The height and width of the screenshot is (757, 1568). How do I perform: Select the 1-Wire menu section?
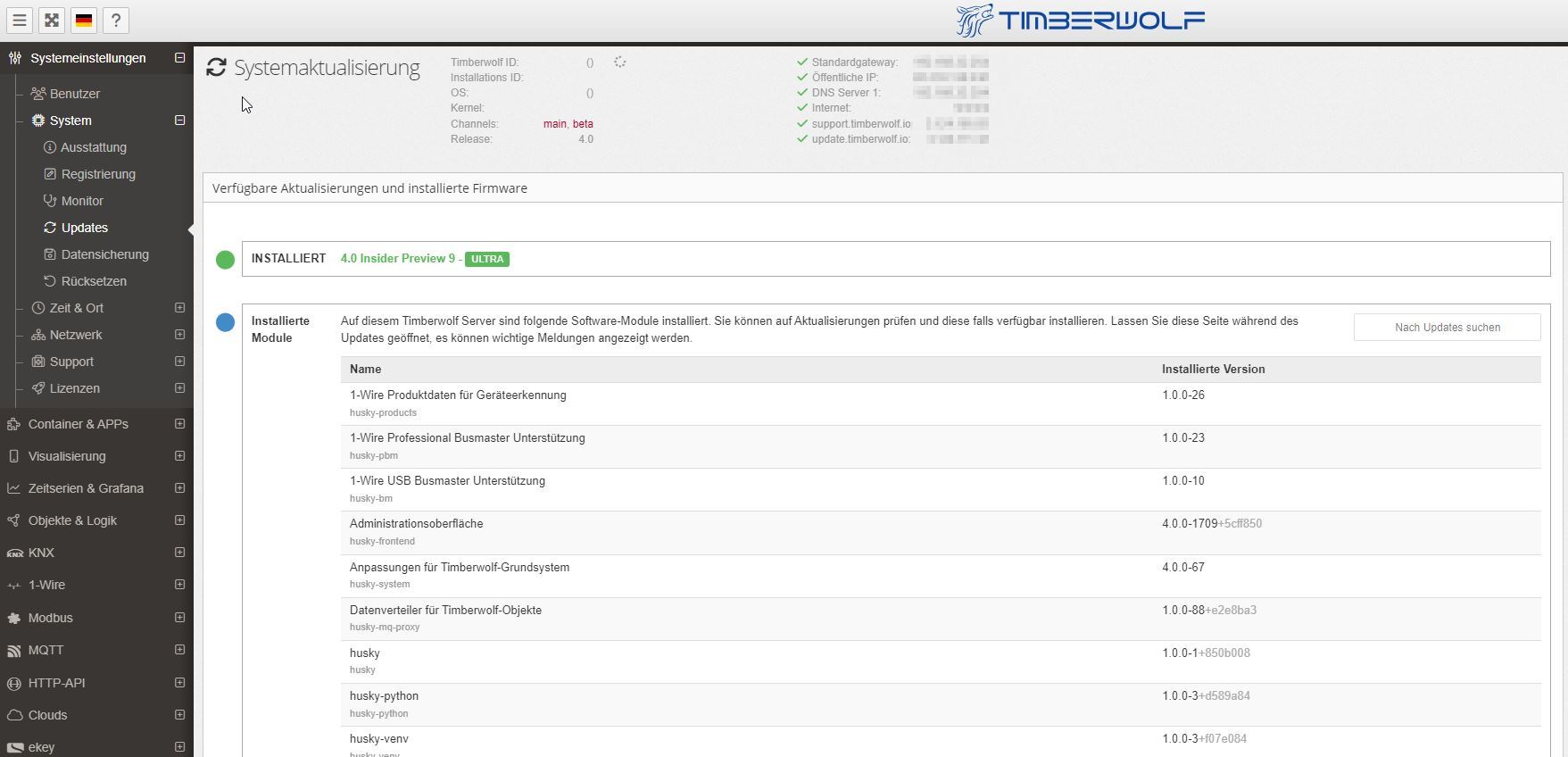pos(46,585)
